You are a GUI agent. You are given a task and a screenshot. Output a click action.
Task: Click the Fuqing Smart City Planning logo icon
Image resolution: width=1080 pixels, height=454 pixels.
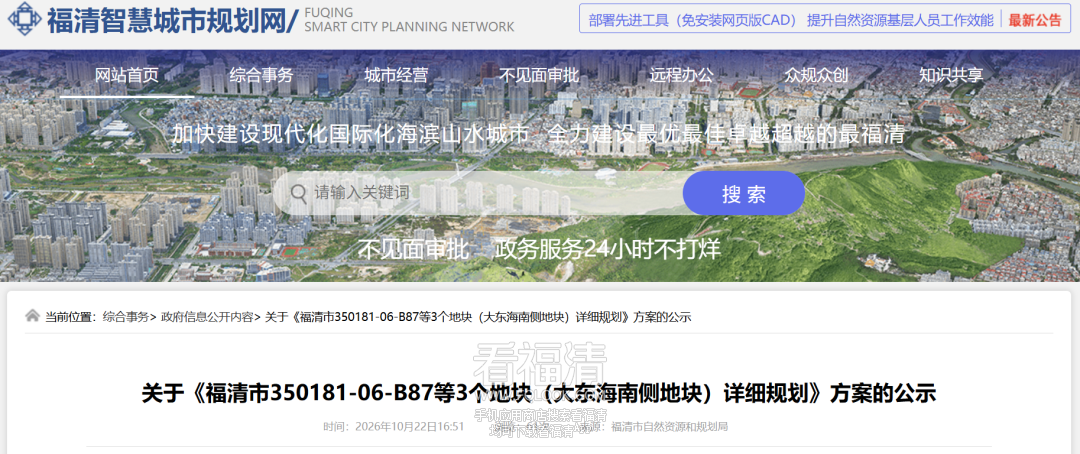(x=25, y=20)
